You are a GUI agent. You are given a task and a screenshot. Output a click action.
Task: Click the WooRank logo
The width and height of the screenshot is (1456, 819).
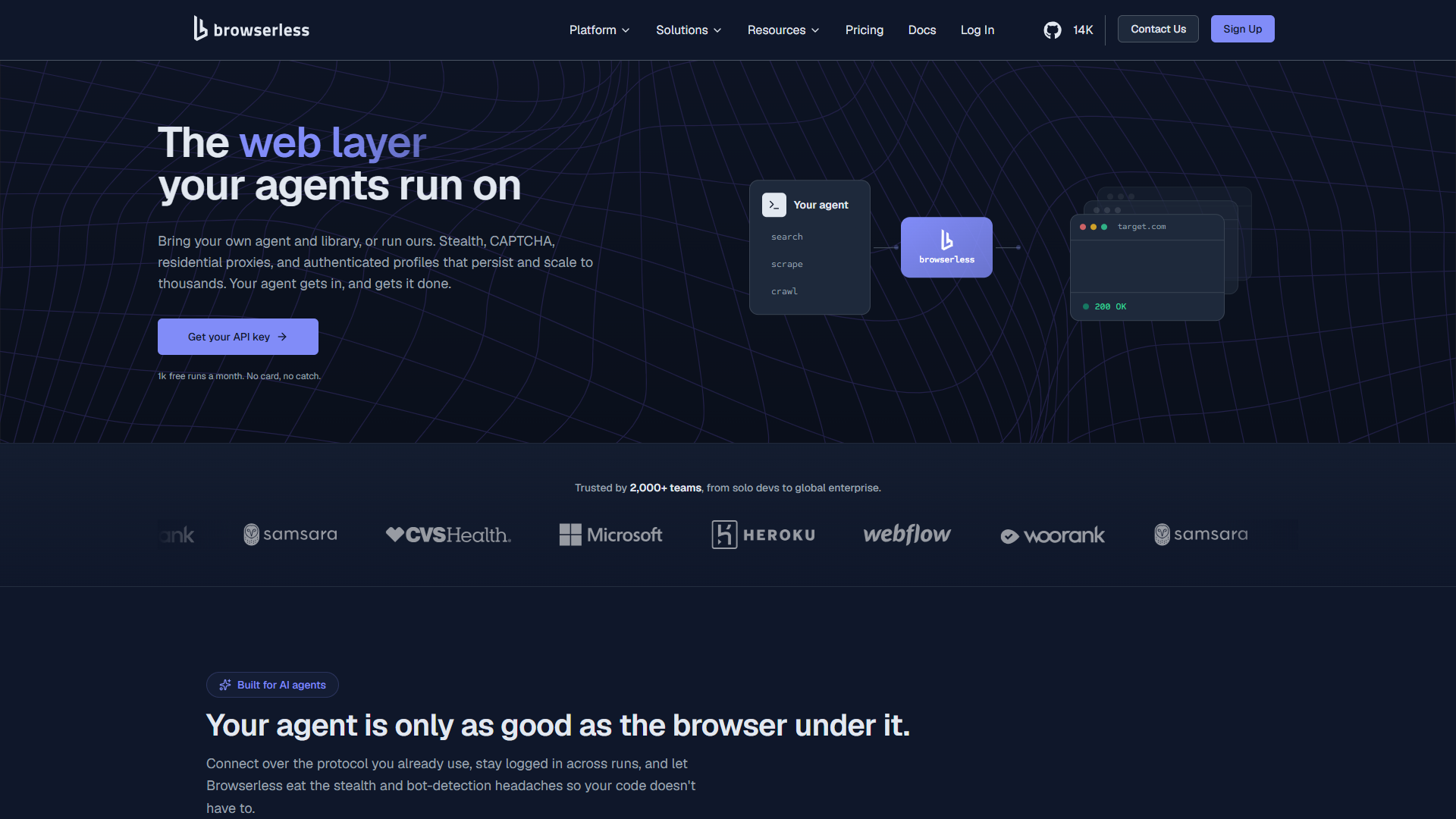click(1053, 535)
